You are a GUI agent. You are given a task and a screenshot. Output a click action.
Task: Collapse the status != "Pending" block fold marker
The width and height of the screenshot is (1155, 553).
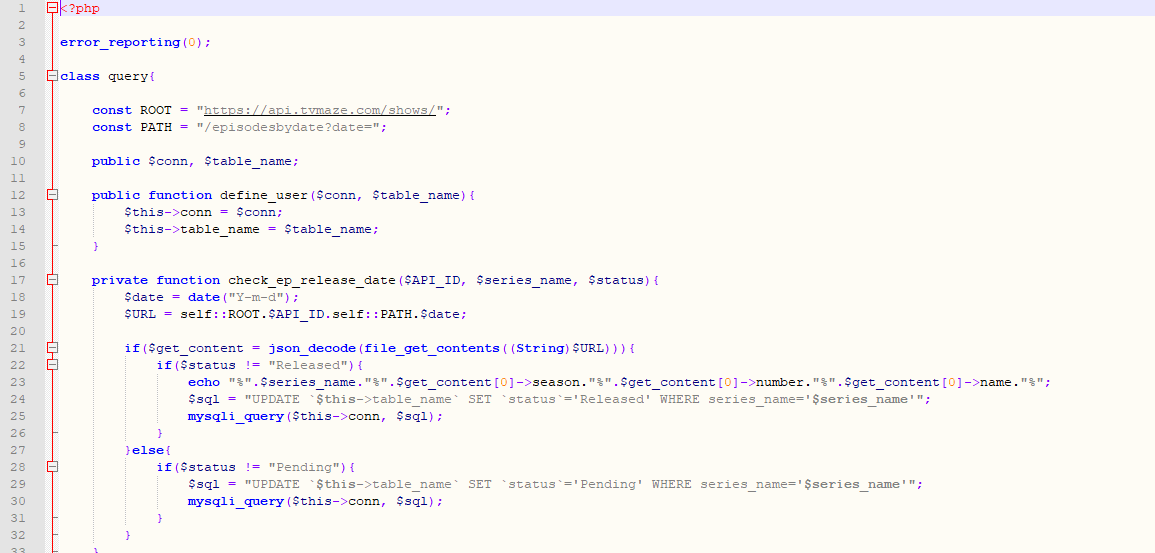click(52, 467)
